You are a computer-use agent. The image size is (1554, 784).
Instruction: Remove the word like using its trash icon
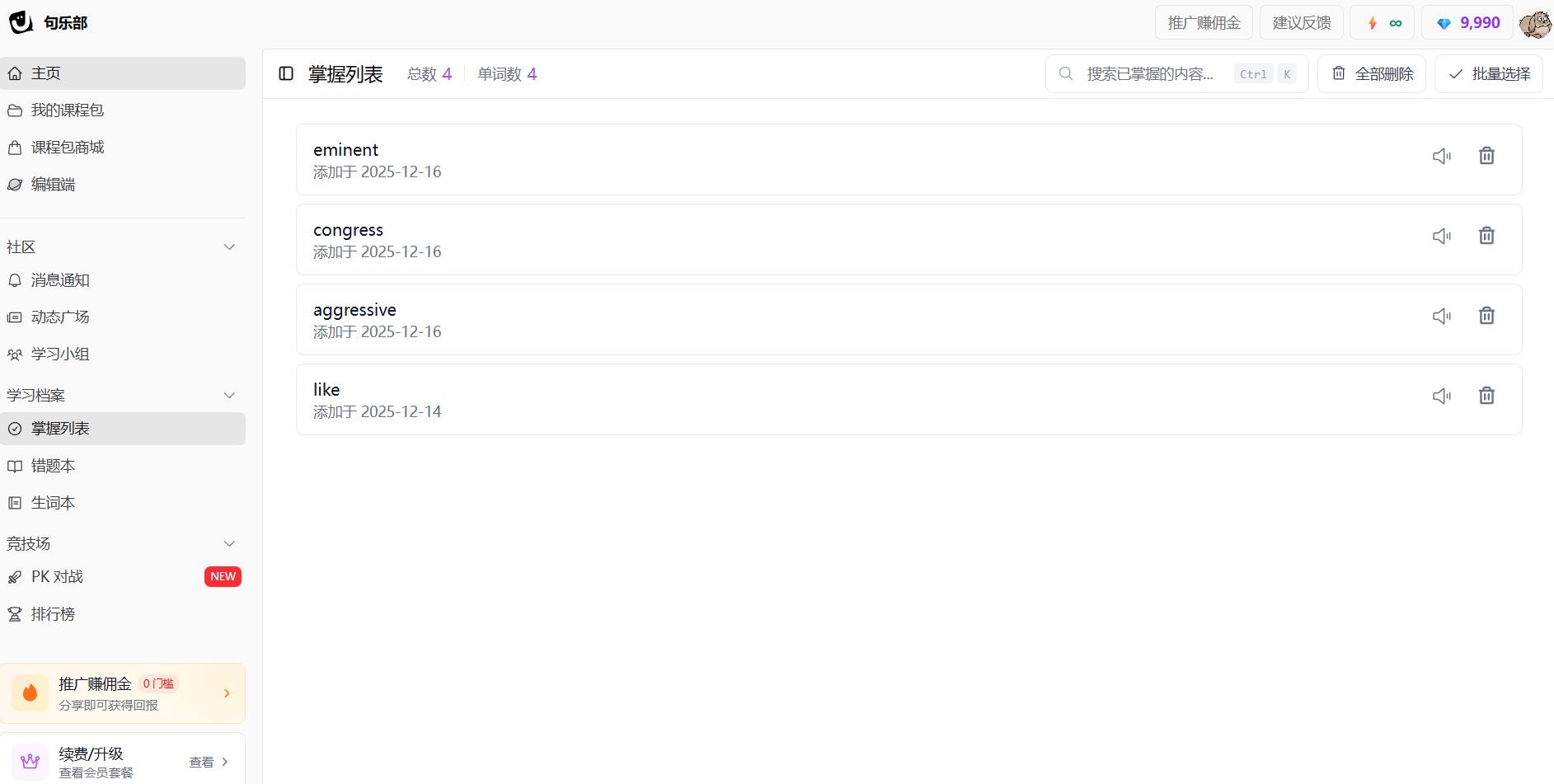1486,397
